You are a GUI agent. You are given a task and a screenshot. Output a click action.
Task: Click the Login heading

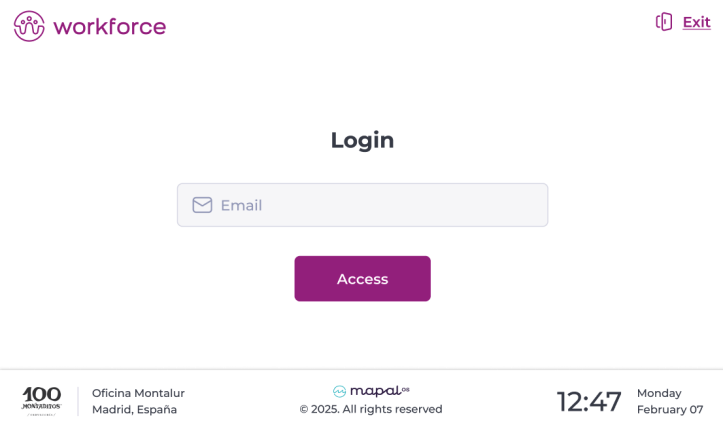362,140
